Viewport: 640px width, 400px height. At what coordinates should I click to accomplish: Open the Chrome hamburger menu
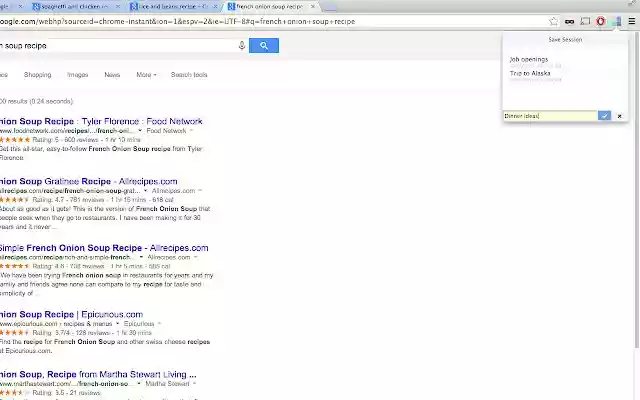pyautogui.click(x=632, y=21)
